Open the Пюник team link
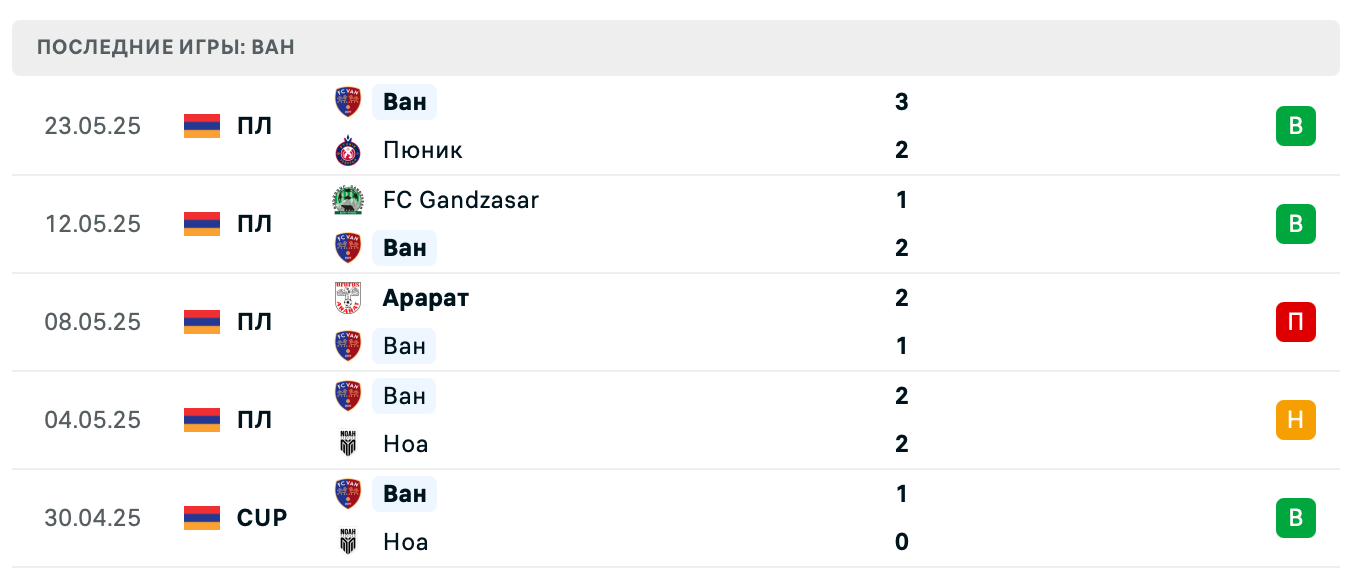The height and width of the screenshot is (582, 1354). (422, 150)
